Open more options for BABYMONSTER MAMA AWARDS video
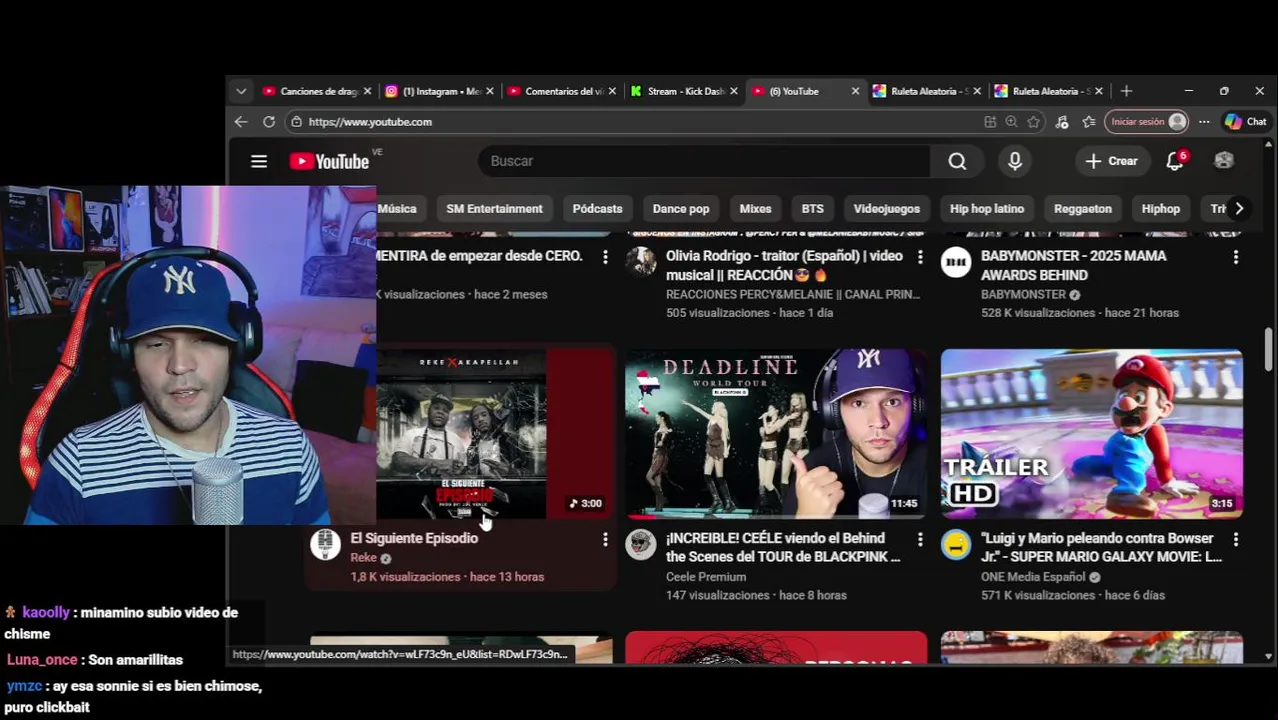The image size is (1278, 720). (x=1236, y=257)
